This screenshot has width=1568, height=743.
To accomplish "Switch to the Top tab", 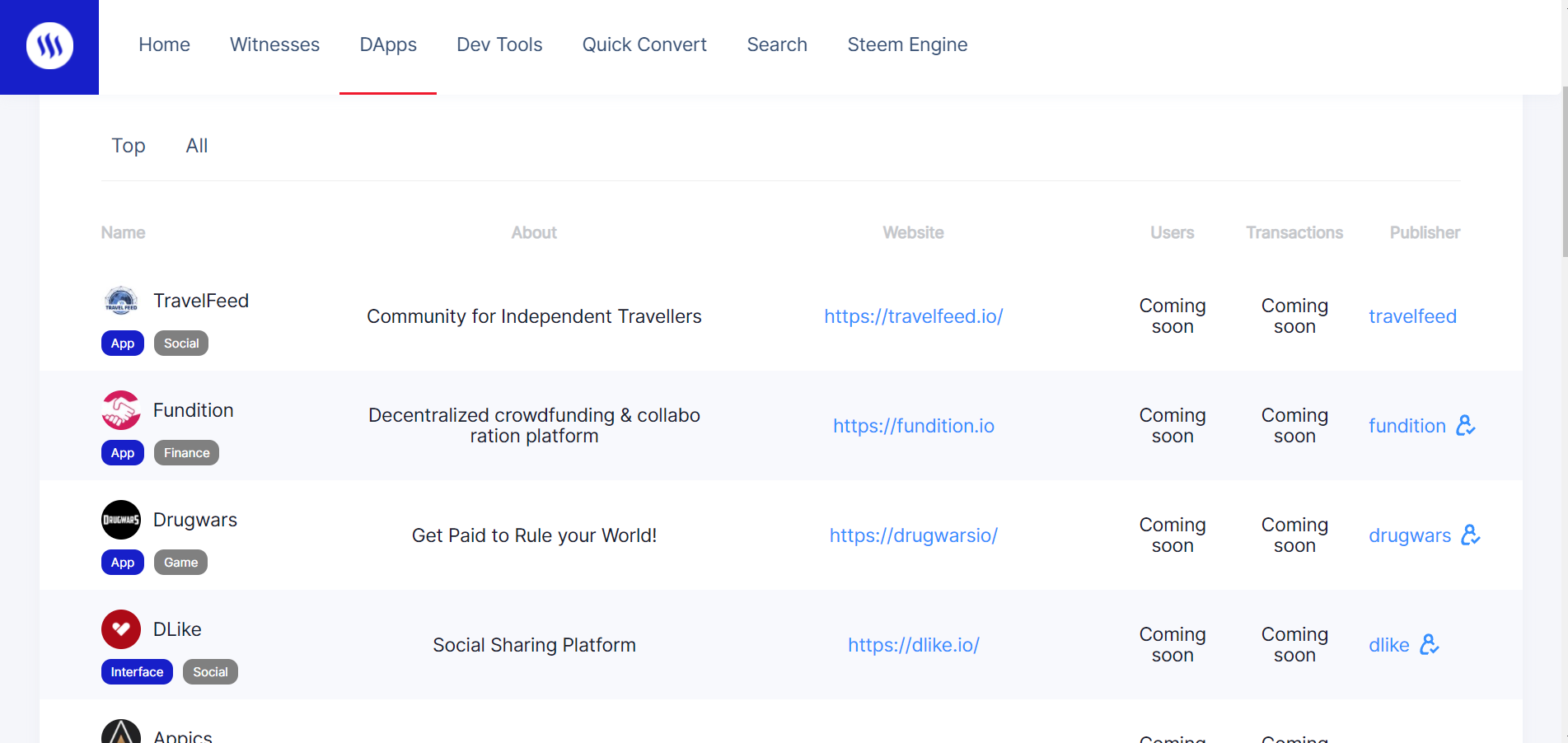I will tap(129, 146).
